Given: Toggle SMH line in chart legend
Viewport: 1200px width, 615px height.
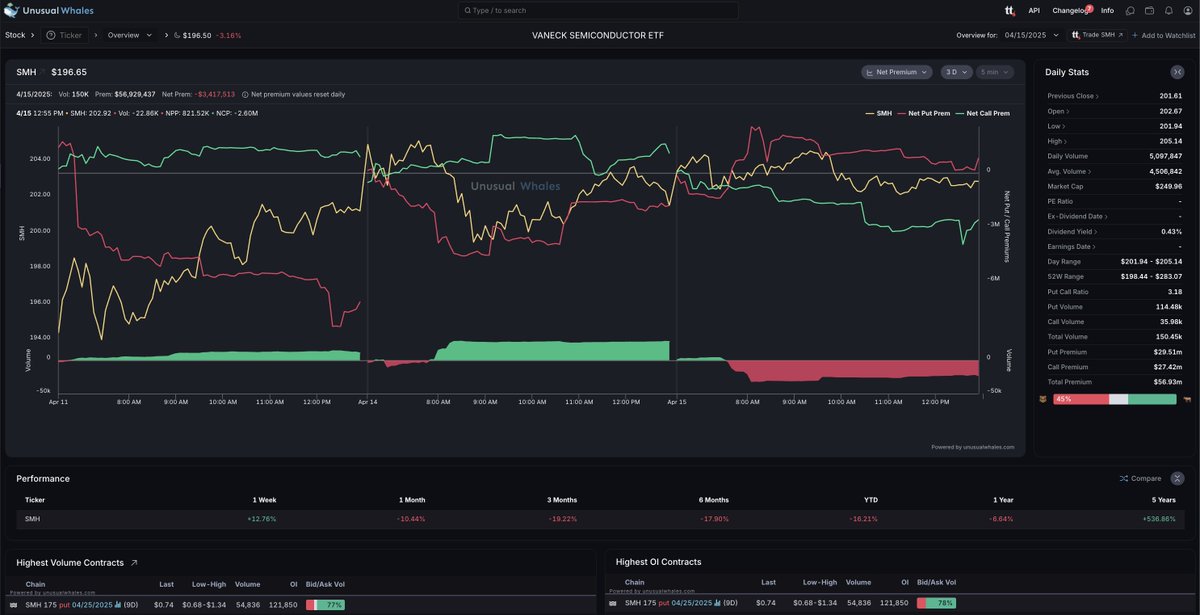Looking at the screenshot, I should [878, 113].
